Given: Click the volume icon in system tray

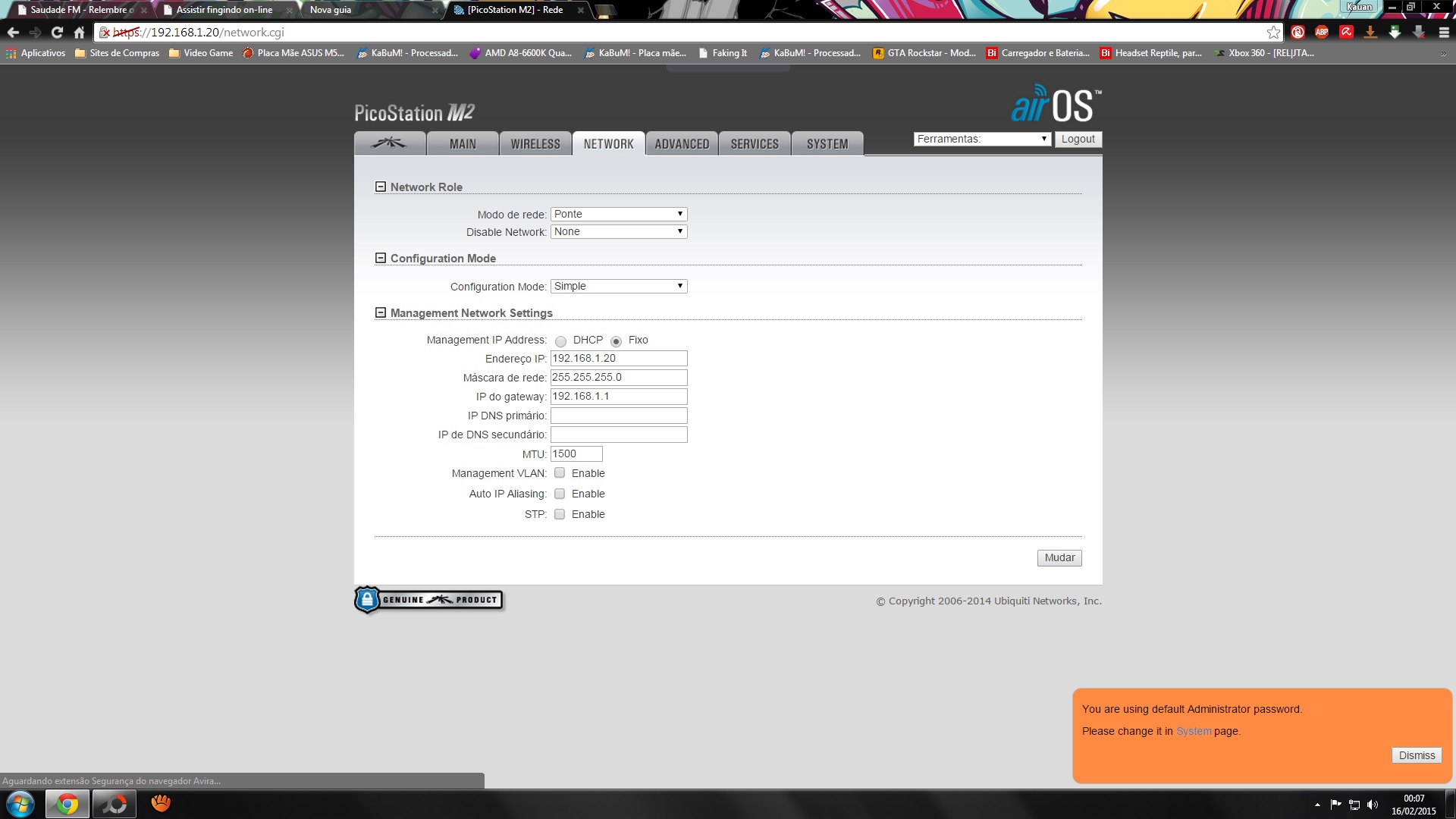Looking at the screenshot, I should tap(1373, 805).
